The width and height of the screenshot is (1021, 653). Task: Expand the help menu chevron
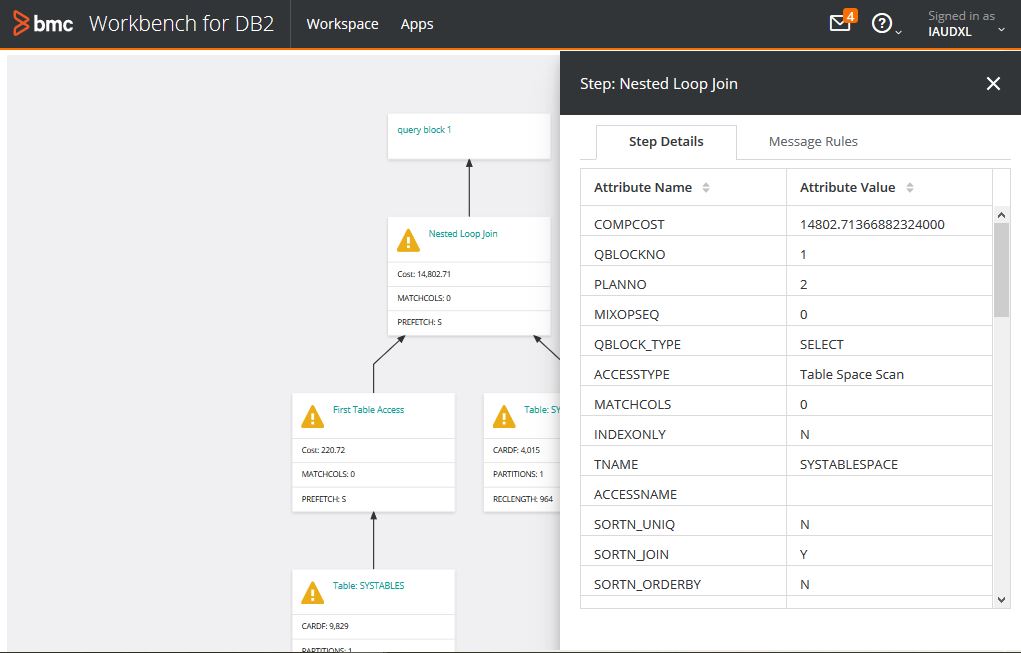(x=899, y=32)
